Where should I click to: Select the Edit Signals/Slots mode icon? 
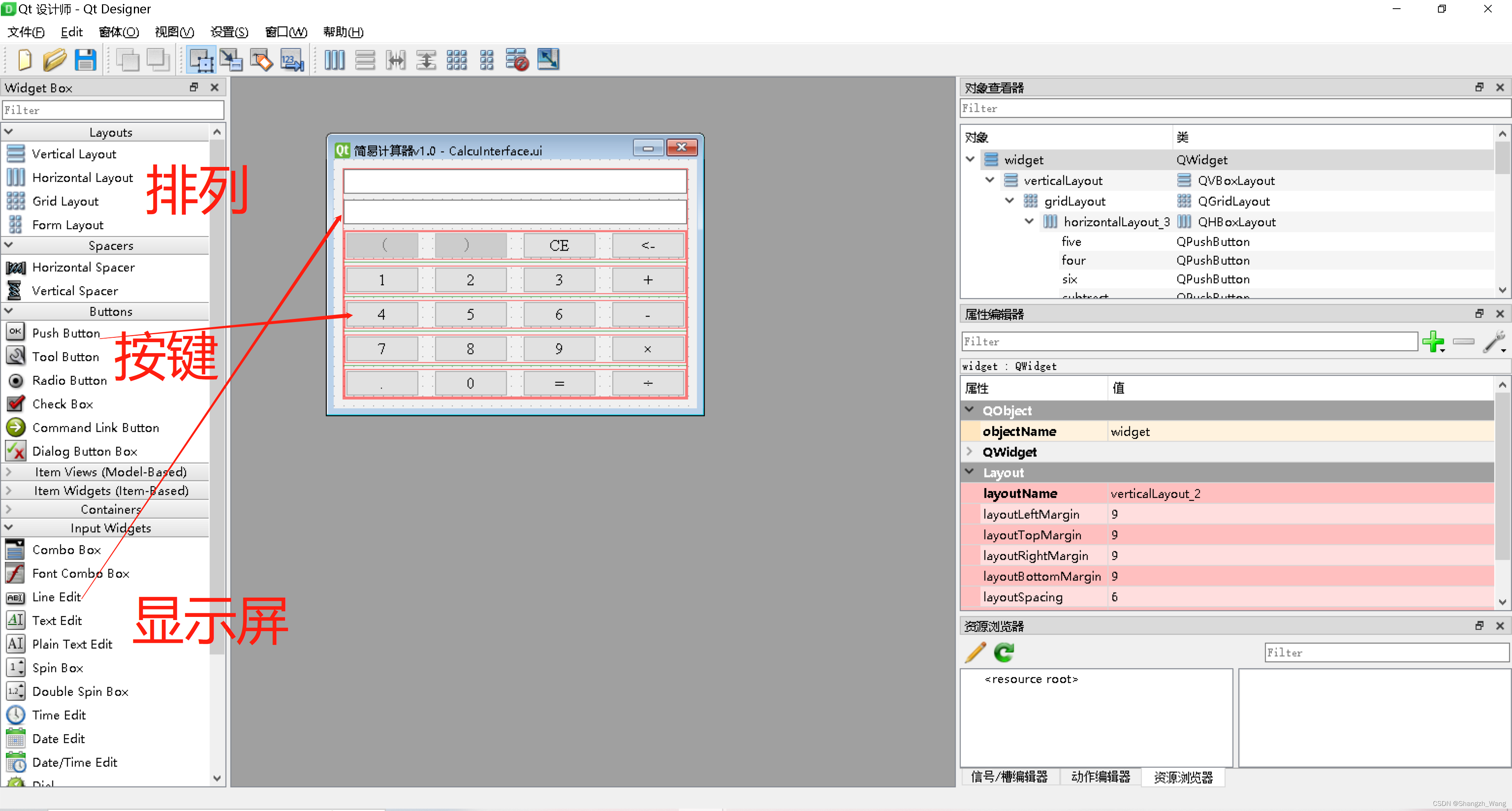[x=231, y=60]
